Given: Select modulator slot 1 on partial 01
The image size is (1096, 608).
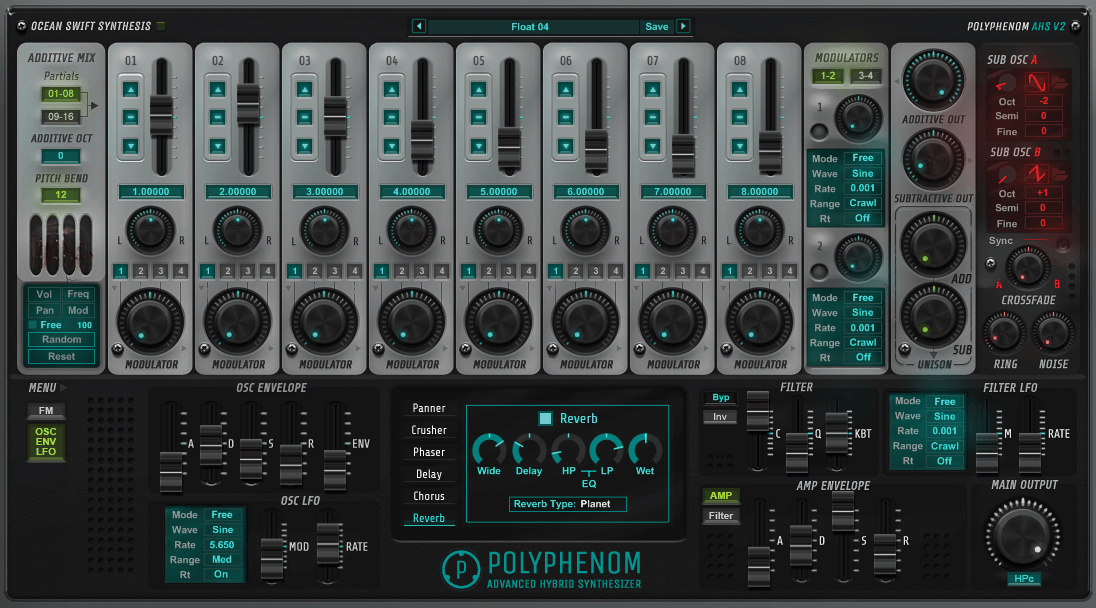Looking at the screenshot, I should coord(121,271).
